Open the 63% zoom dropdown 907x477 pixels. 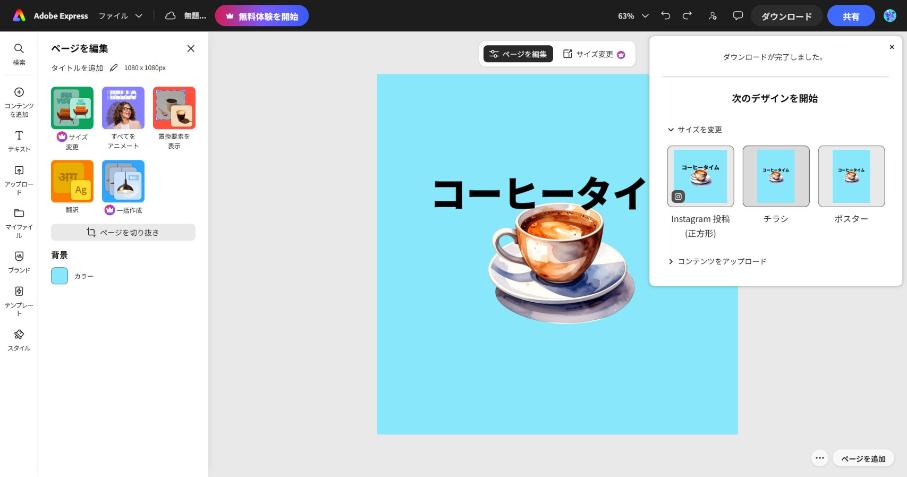(x=633, y=16)
